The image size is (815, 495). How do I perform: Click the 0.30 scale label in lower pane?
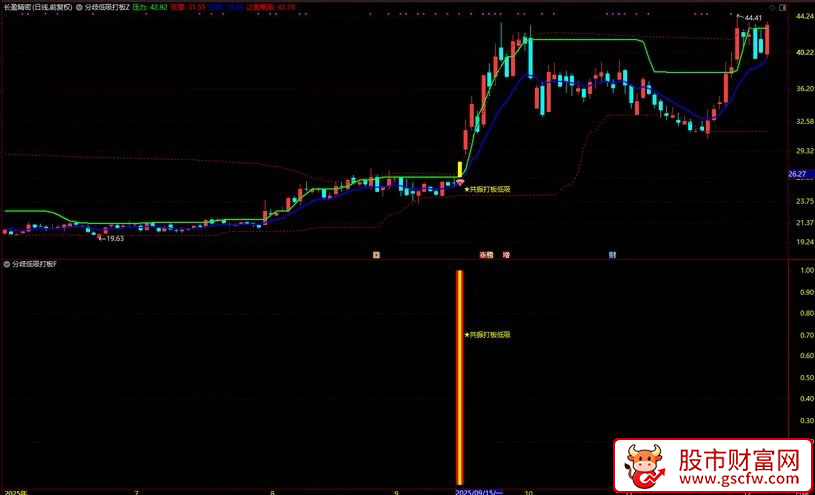click(x=807, y=421)
